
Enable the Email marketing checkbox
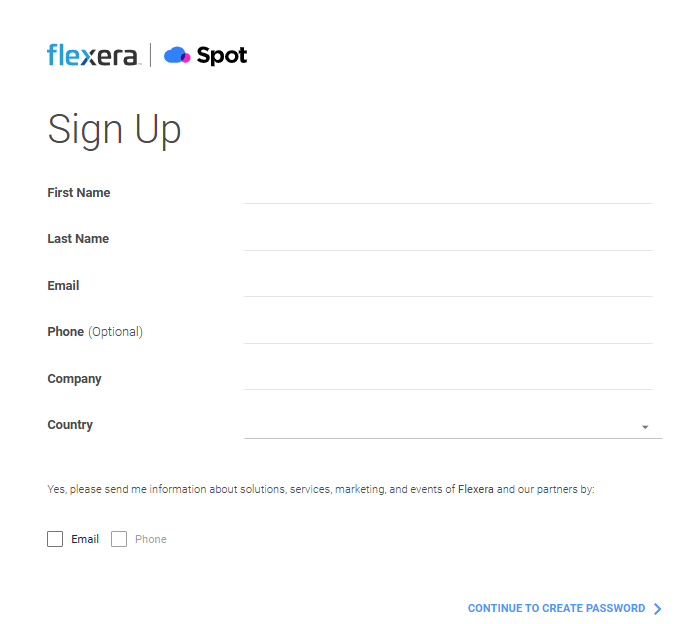pos(55,539)
